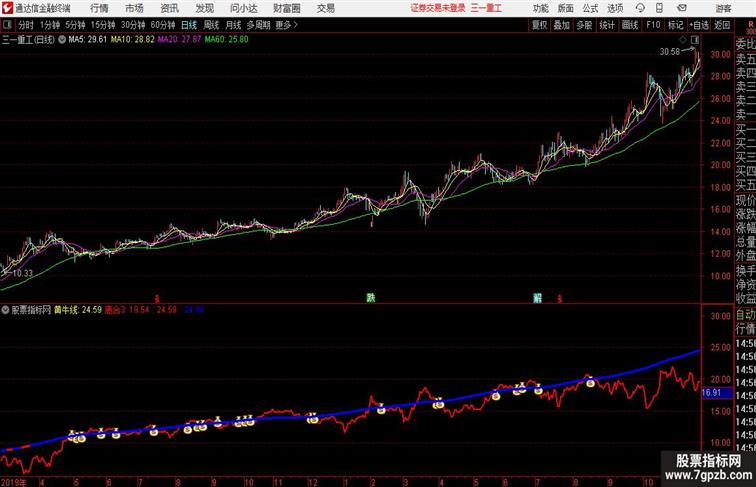Open the 发现 menu

tap(204, 8)
